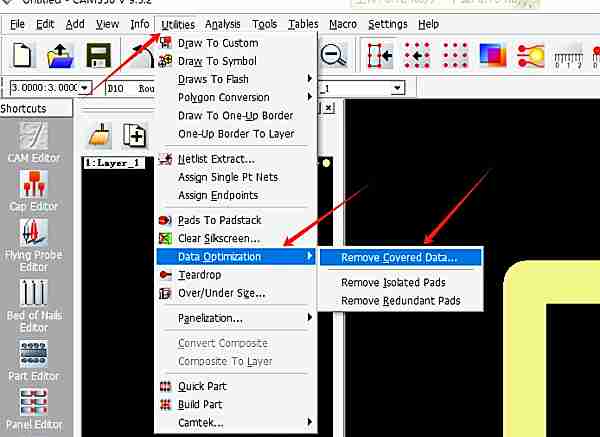Viewport: 600px width, 437px height.
Task: Open the Analysis menu
Action: [222, 24]
